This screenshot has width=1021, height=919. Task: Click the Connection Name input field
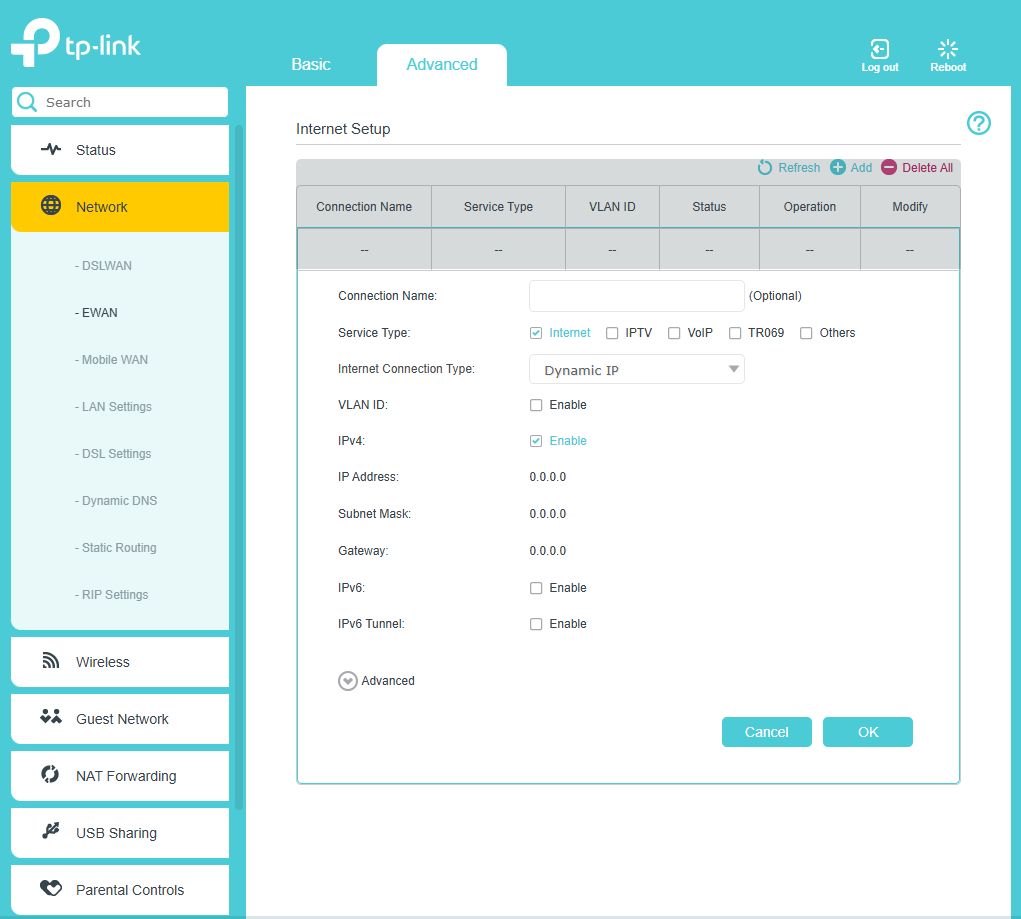pos(637,296)
